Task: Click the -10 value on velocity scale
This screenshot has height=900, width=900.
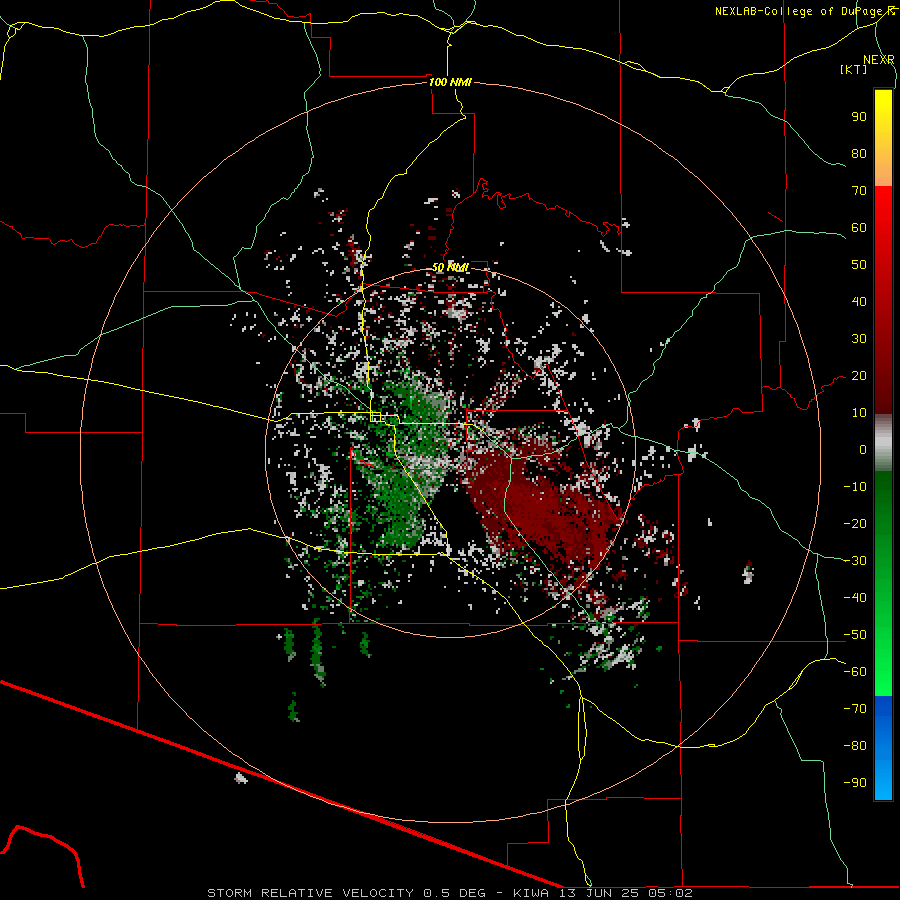Action: [855, 487]
